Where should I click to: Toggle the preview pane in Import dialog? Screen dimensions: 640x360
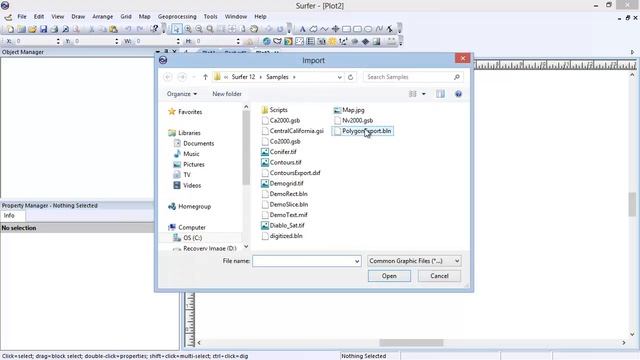(440, 94)
